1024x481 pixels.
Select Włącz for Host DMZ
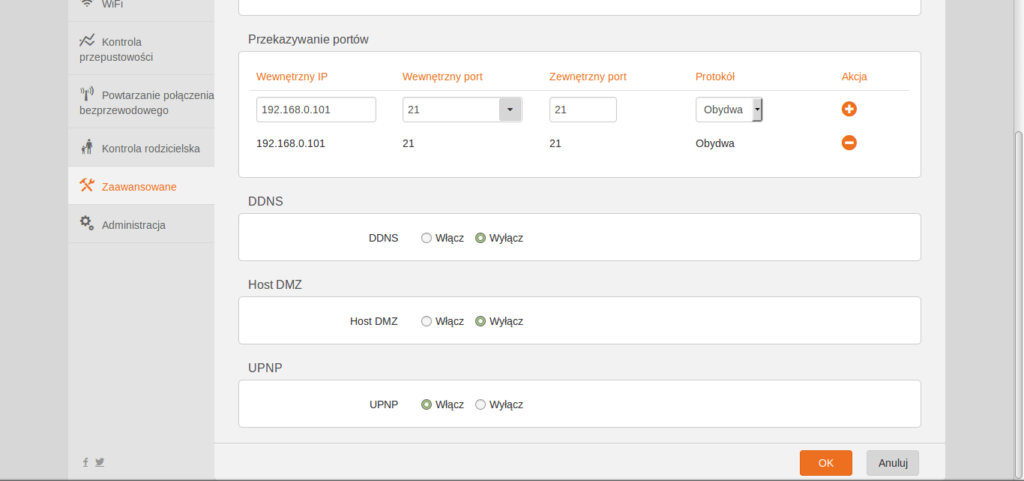coord(427,321)
